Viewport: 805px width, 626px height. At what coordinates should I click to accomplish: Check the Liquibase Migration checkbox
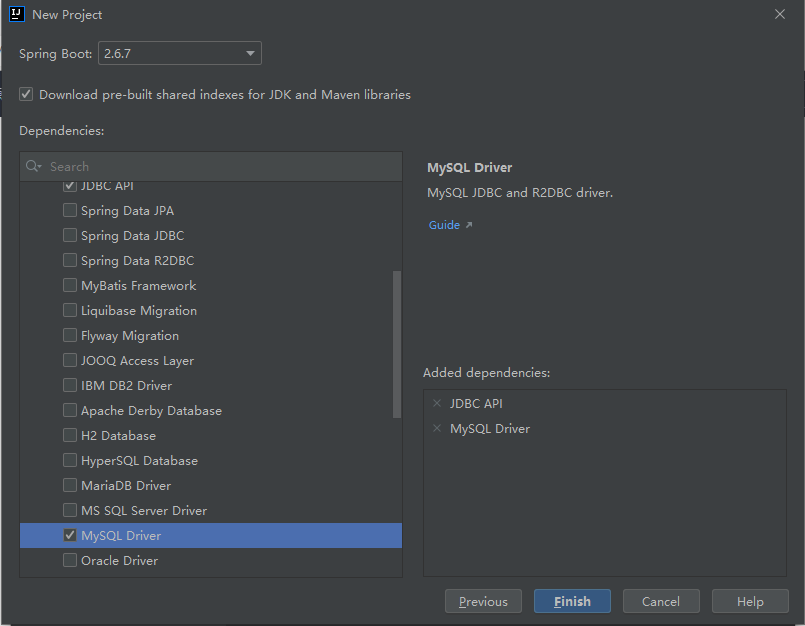pos(70,310)
